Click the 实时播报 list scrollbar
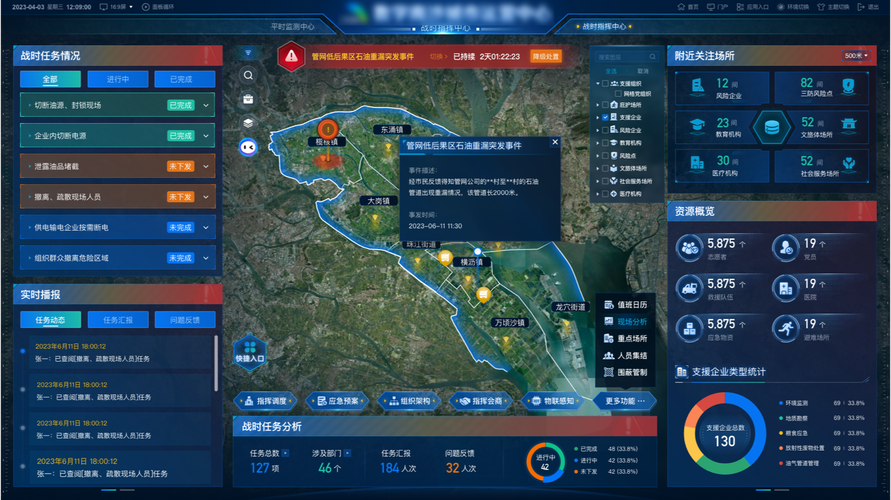The height and width of the screenshot is (500, 891). 216,365
